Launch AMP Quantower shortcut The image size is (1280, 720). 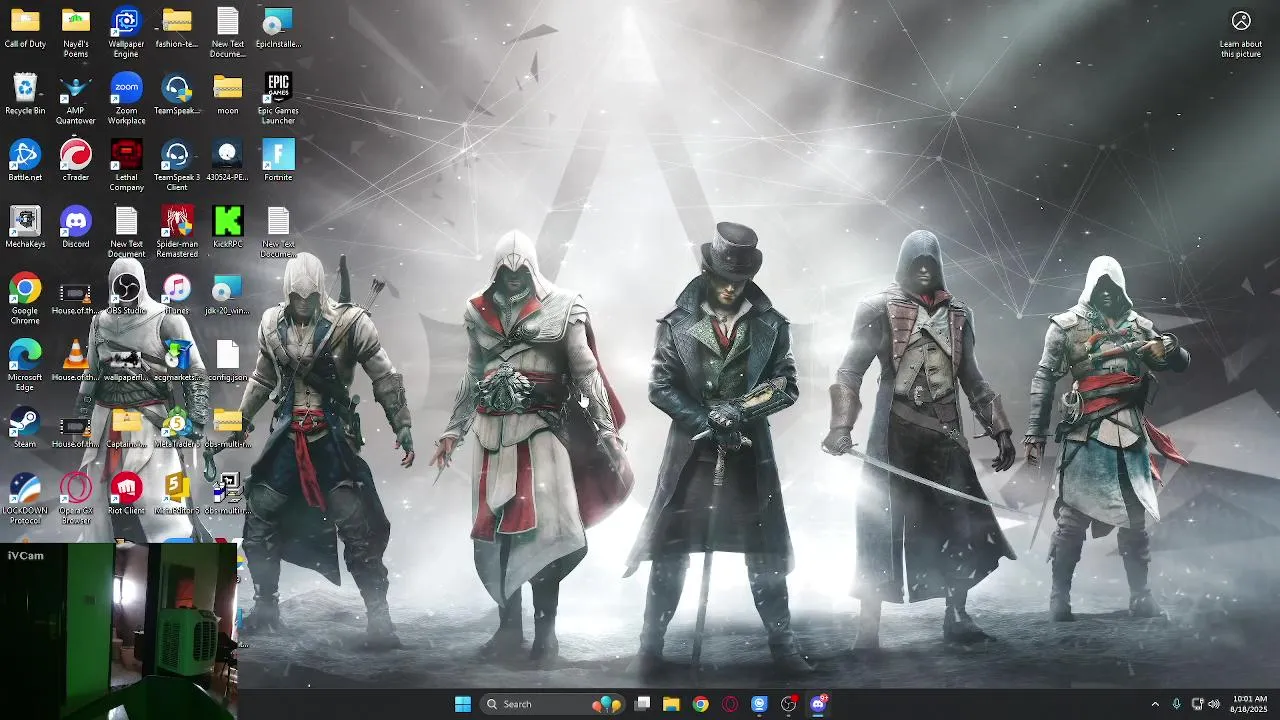(76, 100)
